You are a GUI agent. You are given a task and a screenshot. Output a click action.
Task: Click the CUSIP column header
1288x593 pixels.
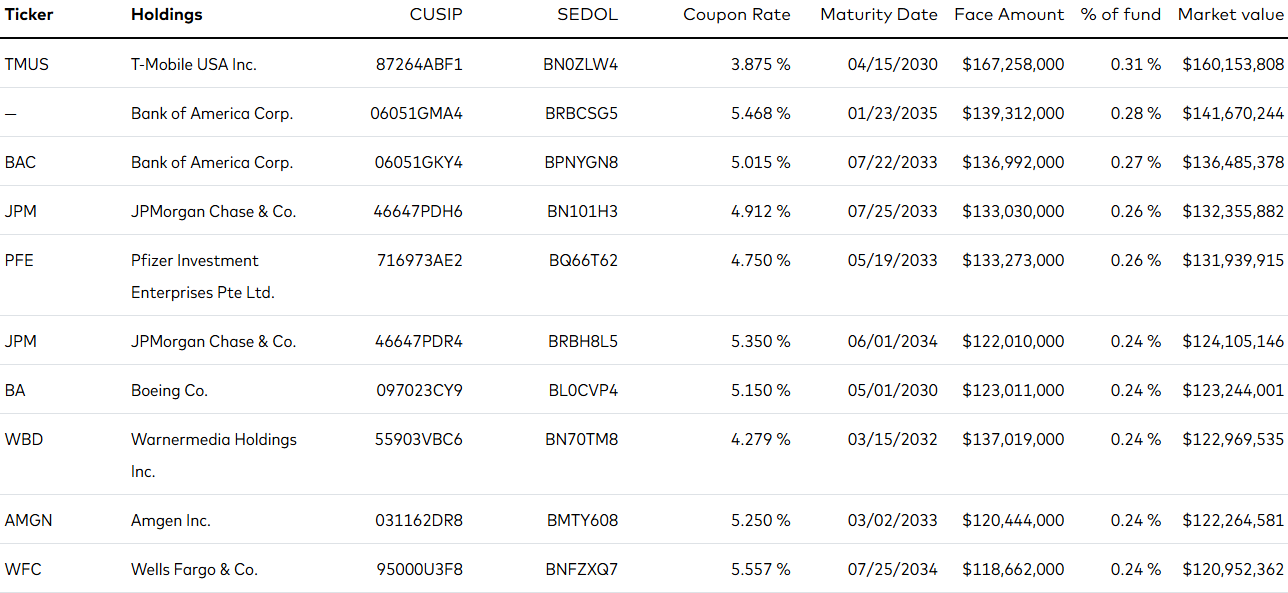436,15
